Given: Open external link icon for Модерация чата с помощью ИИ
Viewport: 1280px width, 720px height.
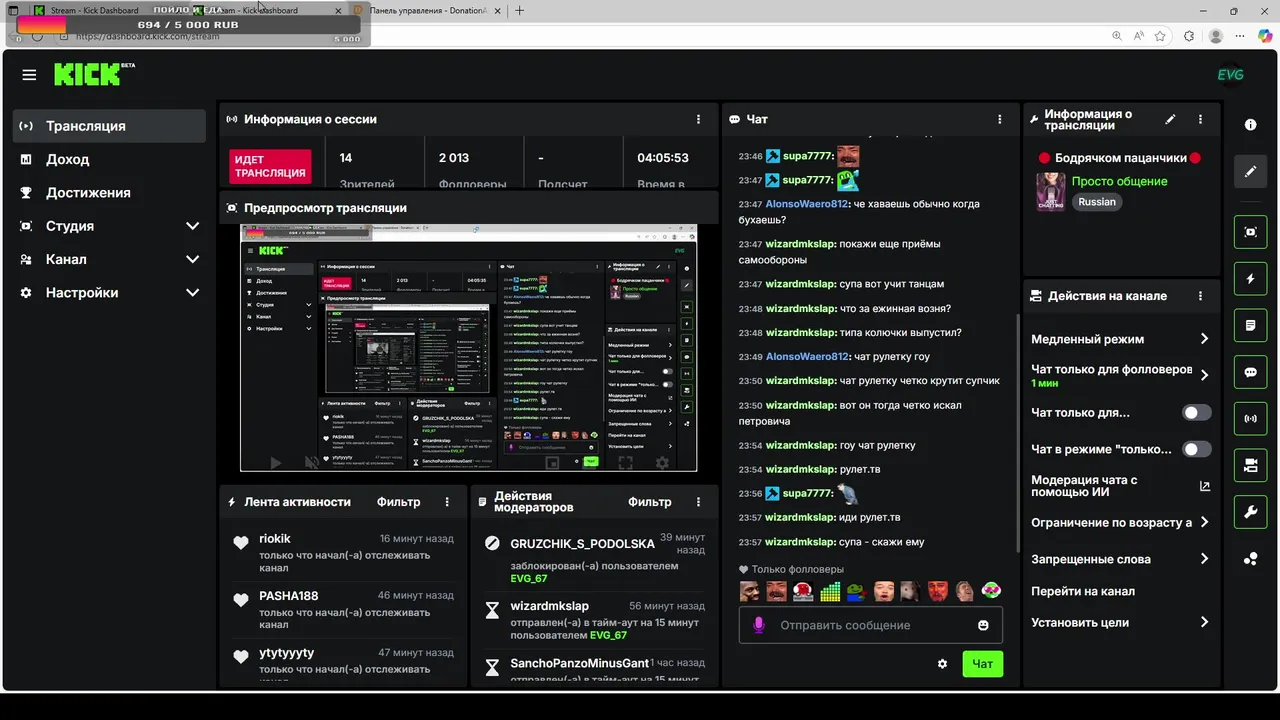Looking at the screenshot, I should coord(1204,486).
